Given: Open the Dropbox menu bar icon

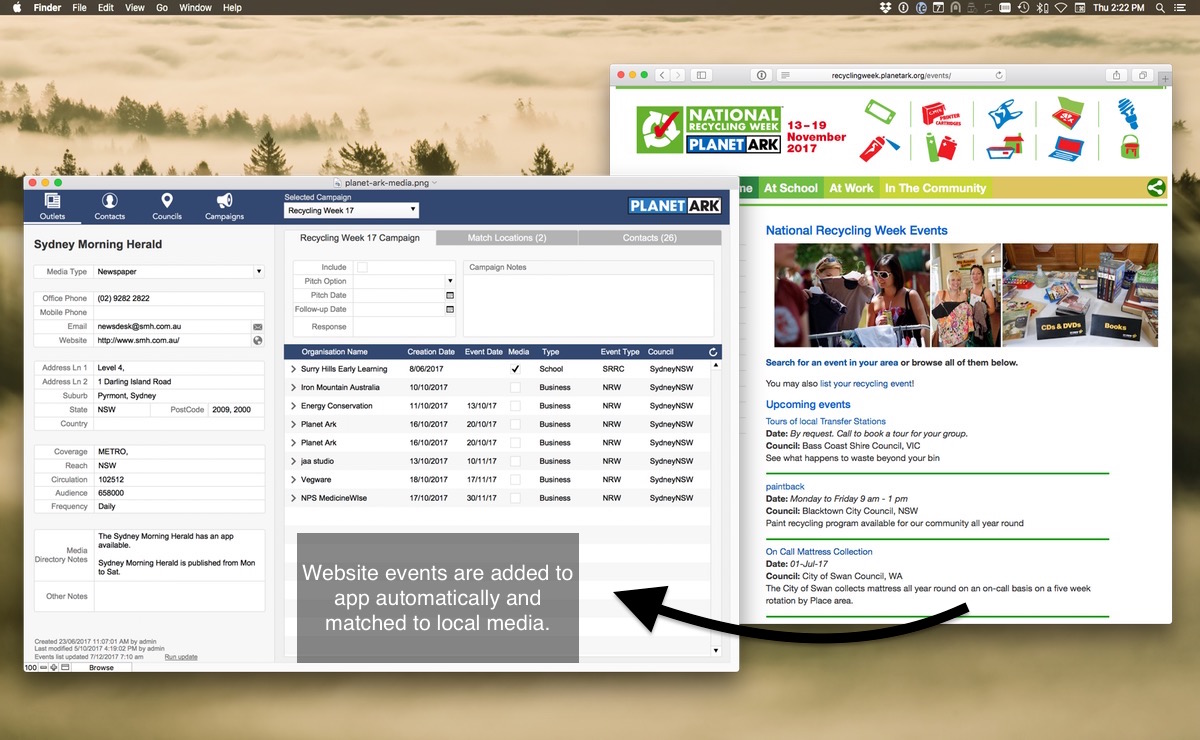Looking at the screenshot, I should 886,7.
